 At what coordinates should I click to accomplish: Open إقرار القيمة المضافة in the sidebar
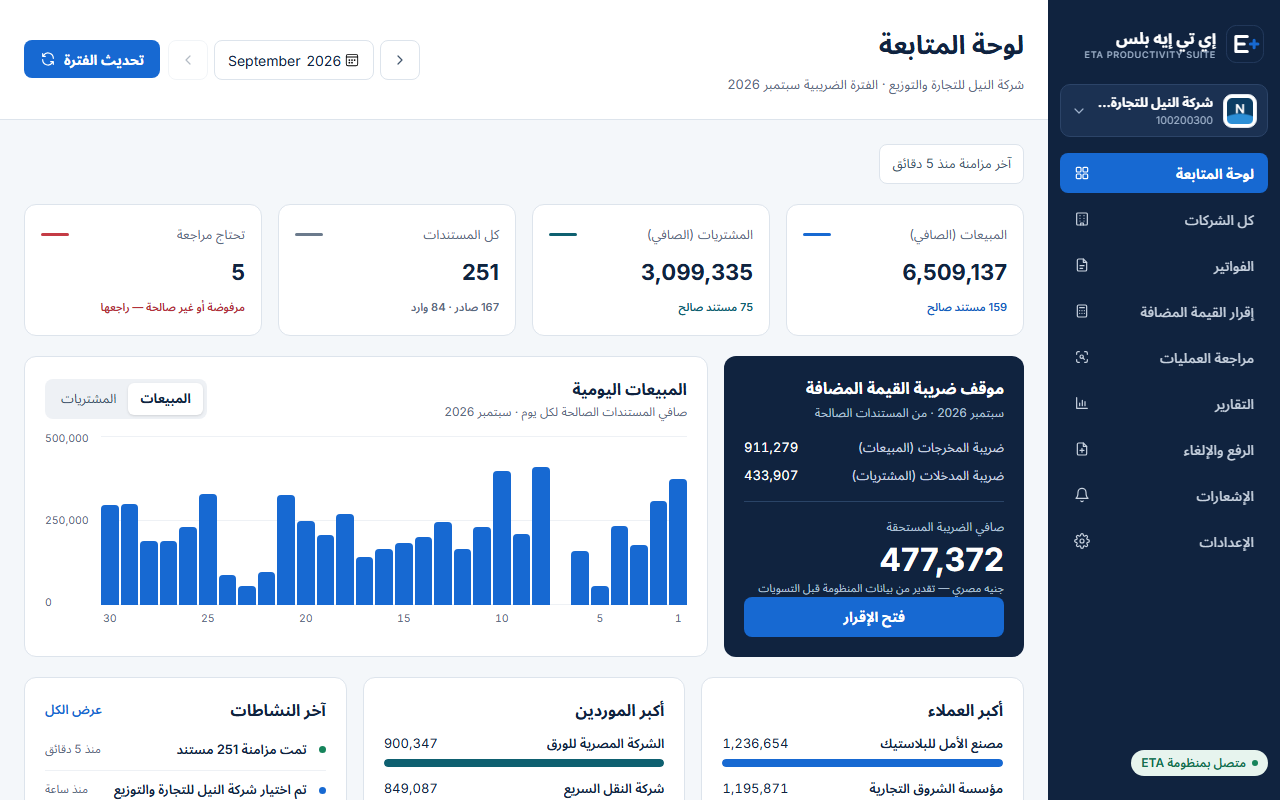pyautogui.click(x=1164, y=312)
